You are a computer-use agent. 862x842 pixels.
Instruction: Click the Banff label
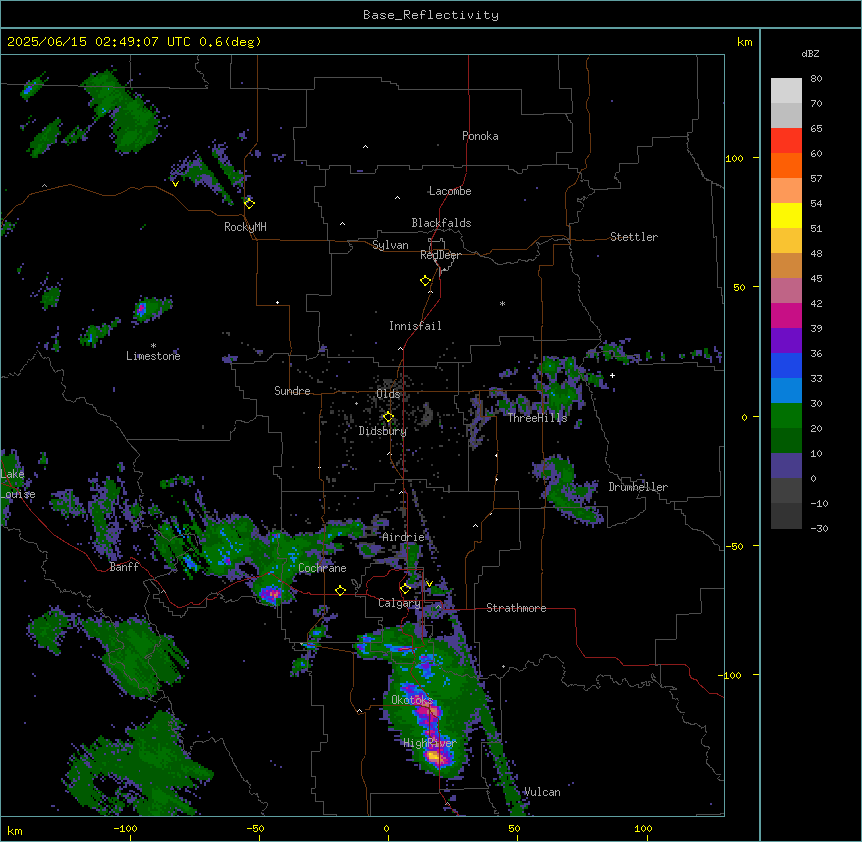pos(124,567)
